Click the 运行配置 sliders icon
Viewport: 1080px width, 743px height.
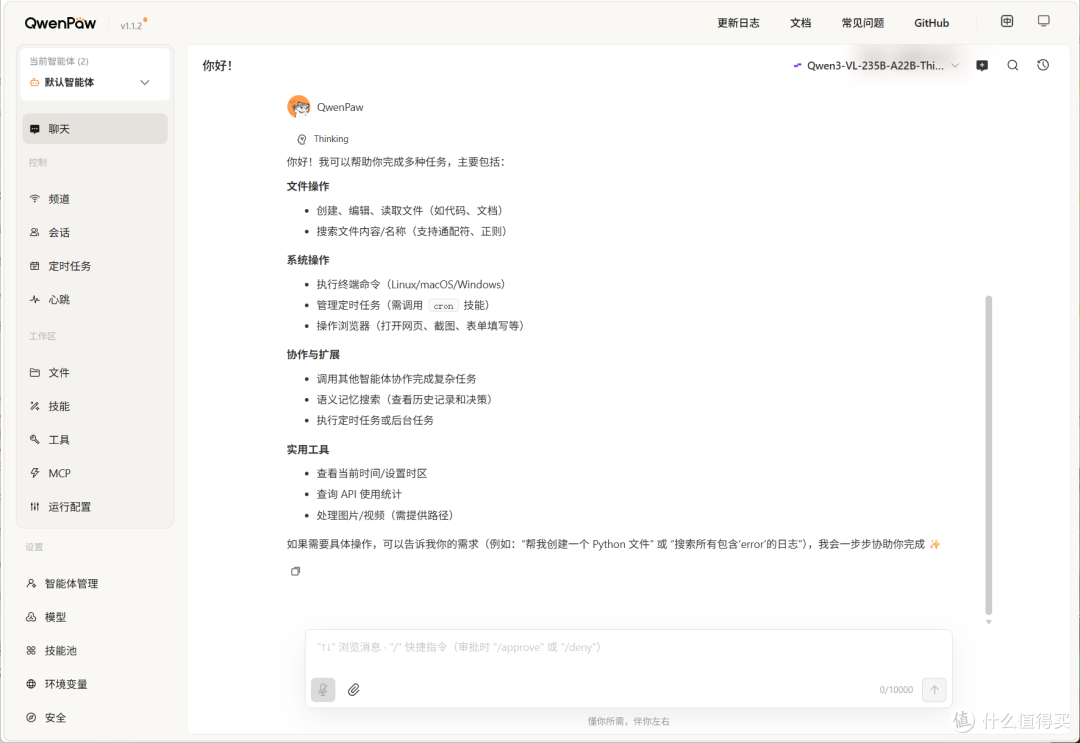click(x=34, y=507)
